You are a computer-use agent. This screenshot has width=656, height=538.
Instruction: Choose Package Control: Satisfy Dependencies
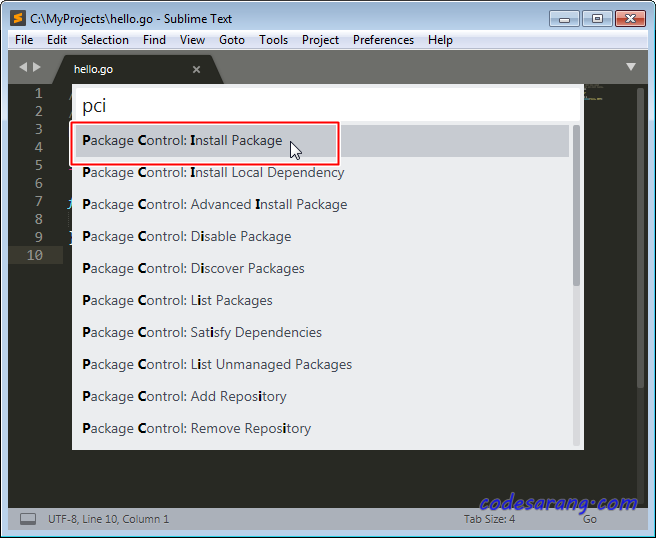(x=322, y=333)
